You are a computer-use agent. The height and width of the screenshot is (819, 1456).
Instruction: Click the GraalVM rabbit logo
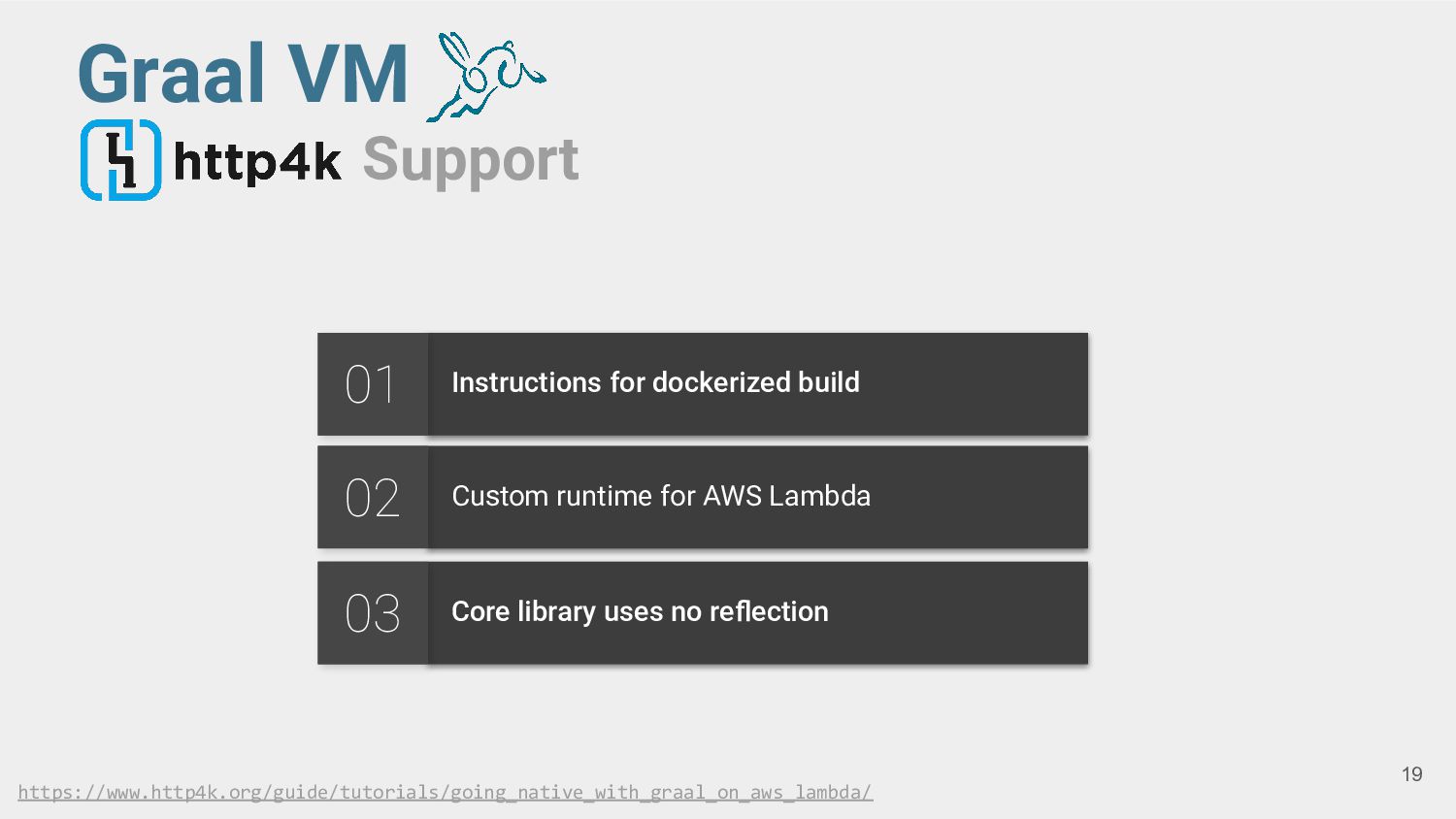tap(485, 76)
